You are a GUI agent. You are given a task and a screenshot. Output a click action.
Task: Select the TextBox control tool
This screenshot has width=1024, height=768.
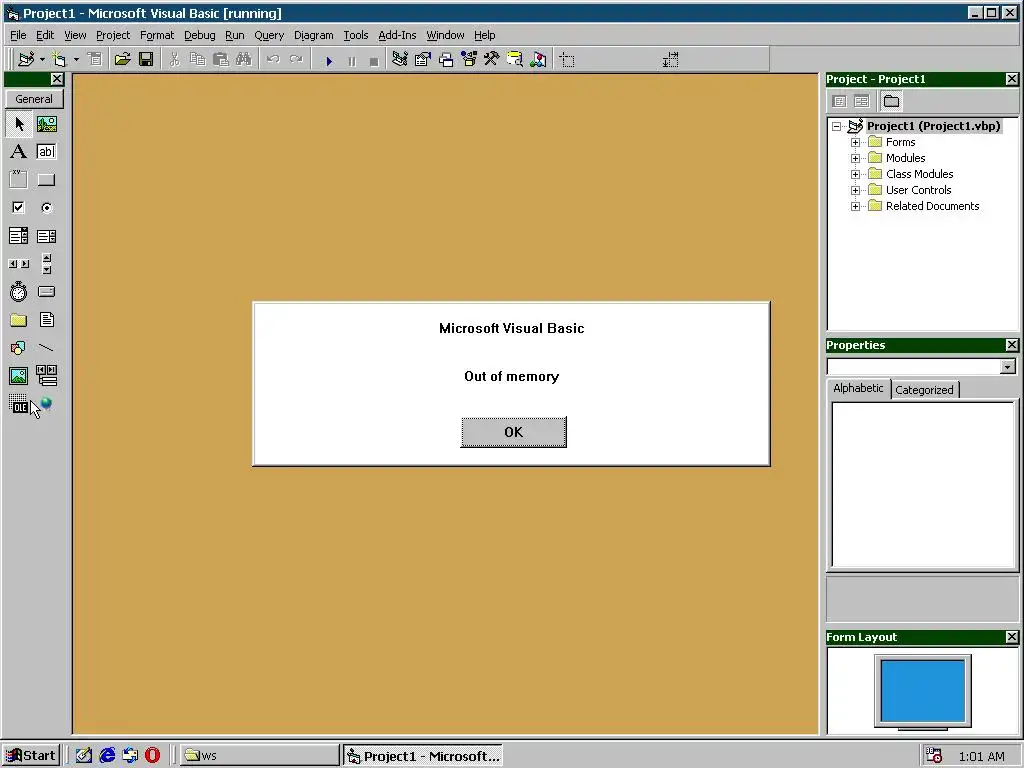46,152
